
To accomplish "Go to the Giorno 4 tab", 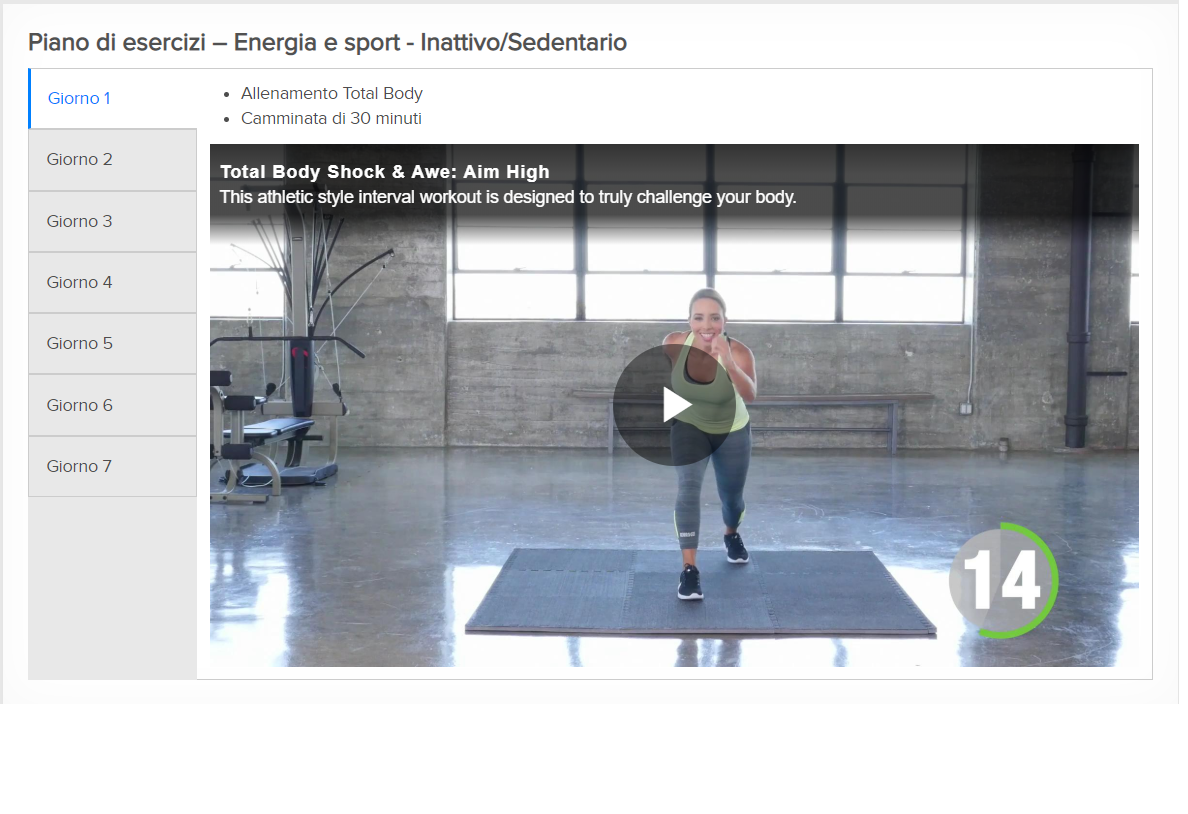I will click(113, 283).
